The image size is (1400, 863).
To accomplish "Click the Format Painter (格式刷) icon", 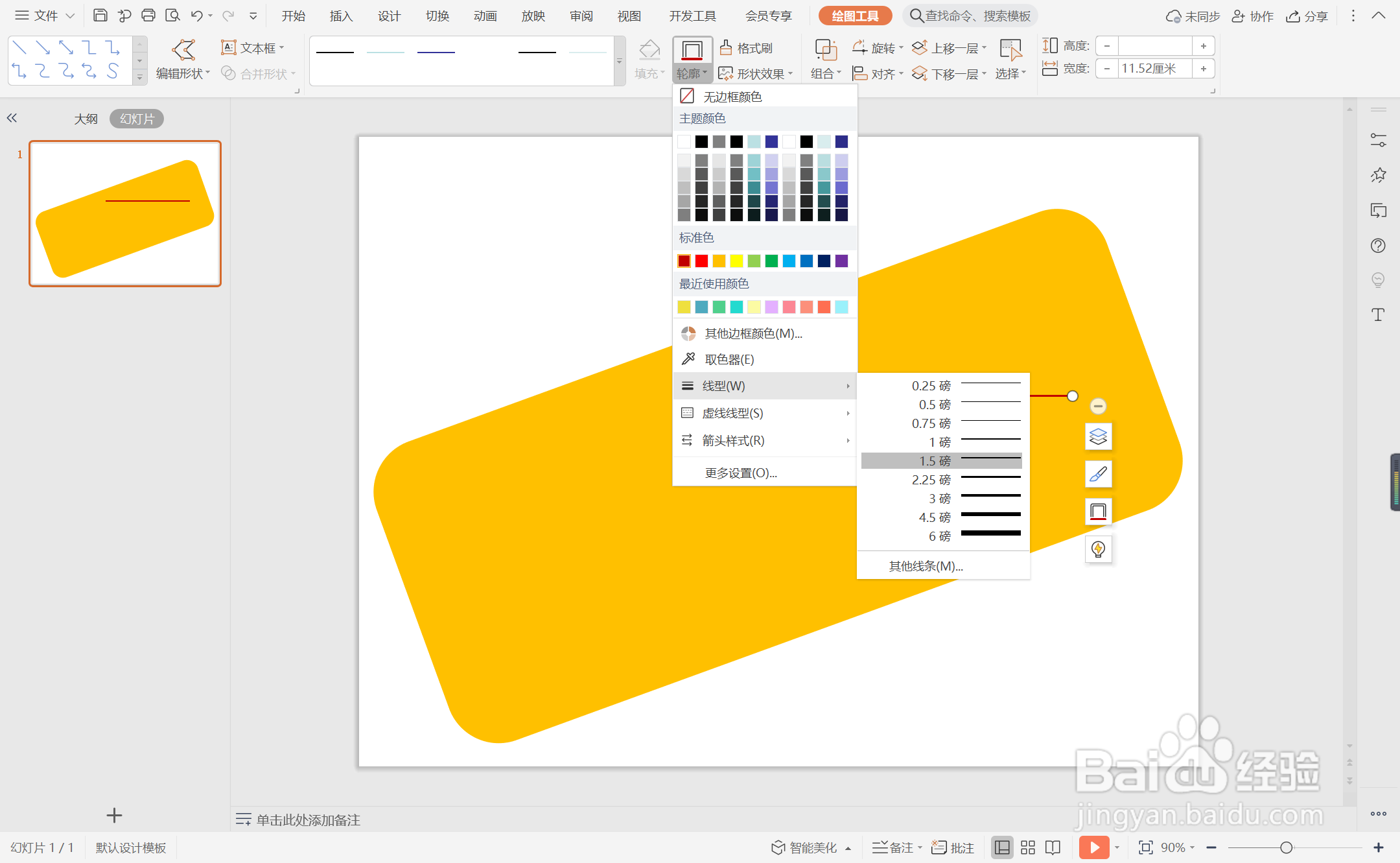I will 726,48.
